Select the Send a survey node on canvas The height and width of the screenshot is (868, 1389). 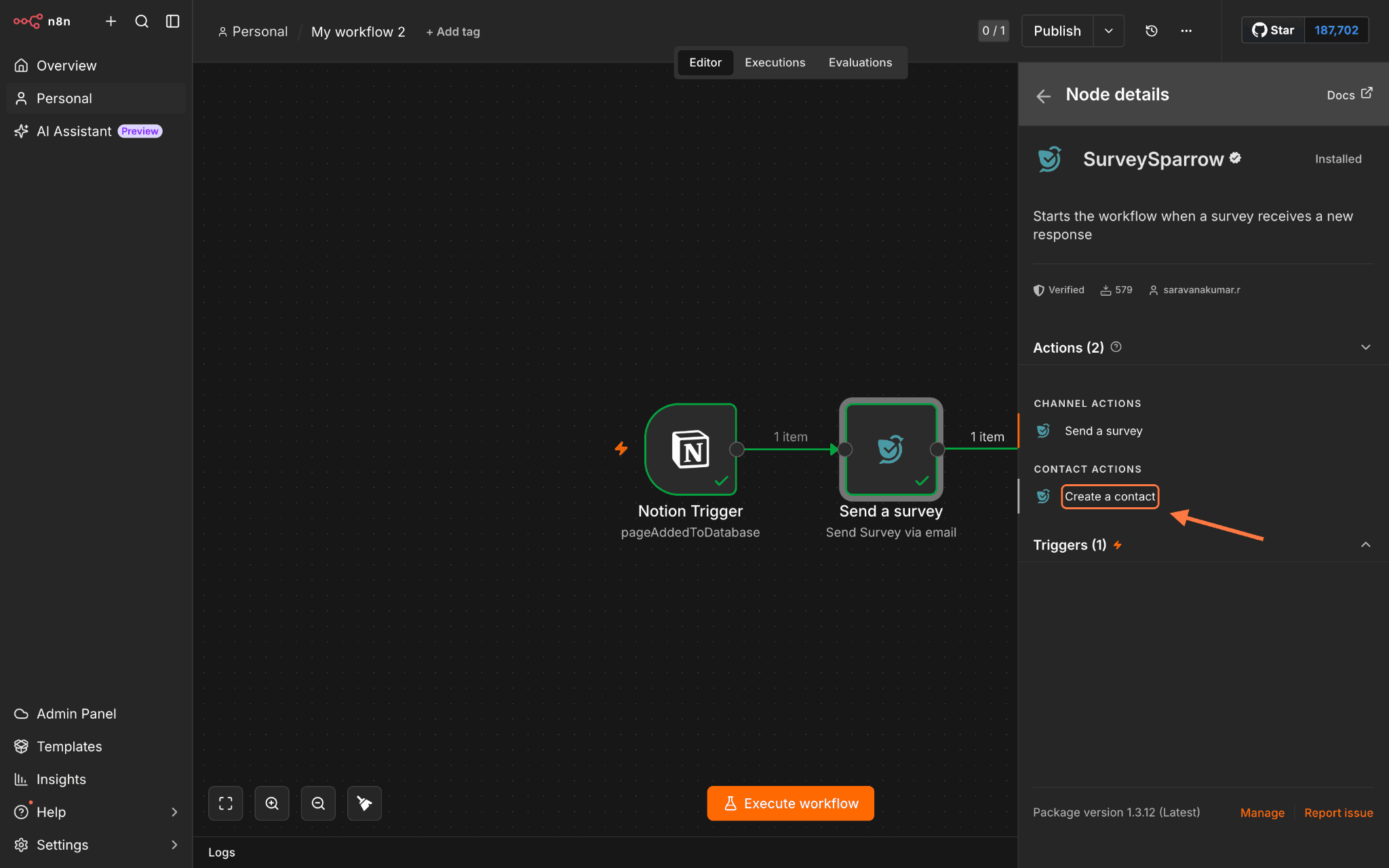pyautogui.click(x=891, y=449)
